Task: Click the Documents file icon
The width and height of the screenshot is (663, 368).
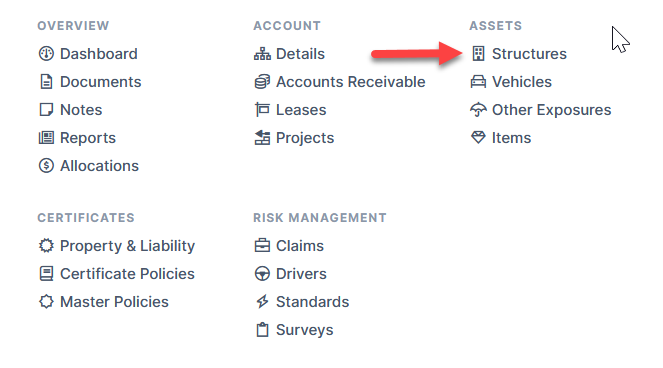Action: point(46,82)
